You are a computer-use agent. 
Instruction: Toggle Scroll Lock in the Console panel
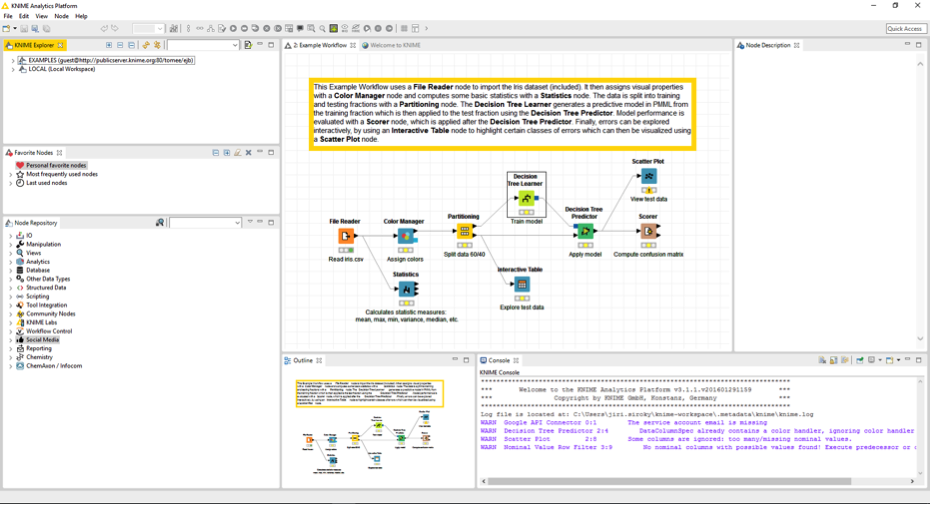point(834,360)
